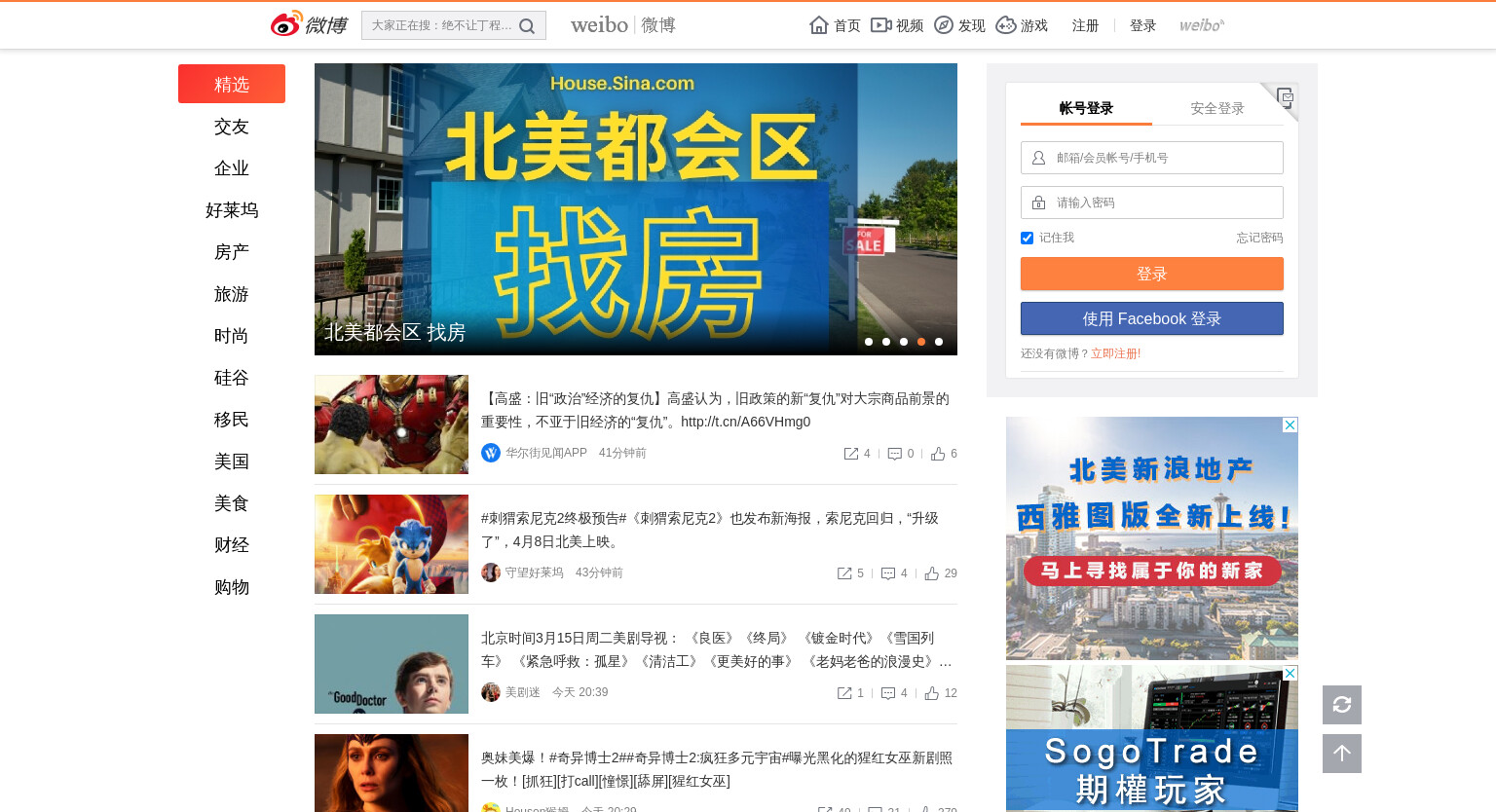The width and height of the screenshot is (1496, 812).
Task: Focus the 邮箱/会员帐号/手机号 field
Action: [1152, 158]
